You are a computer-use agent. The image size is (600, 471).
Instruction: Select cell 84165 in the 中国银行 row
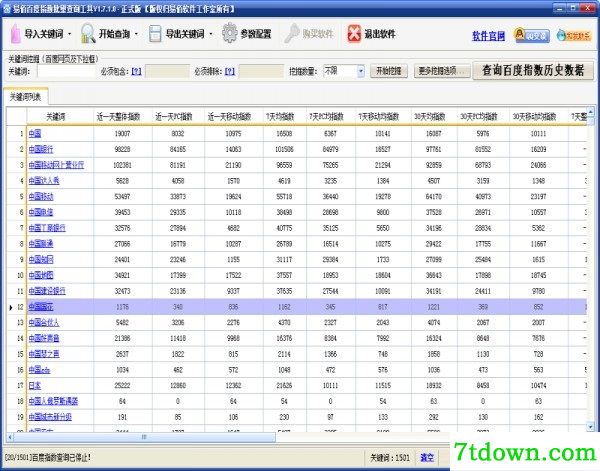178,149
